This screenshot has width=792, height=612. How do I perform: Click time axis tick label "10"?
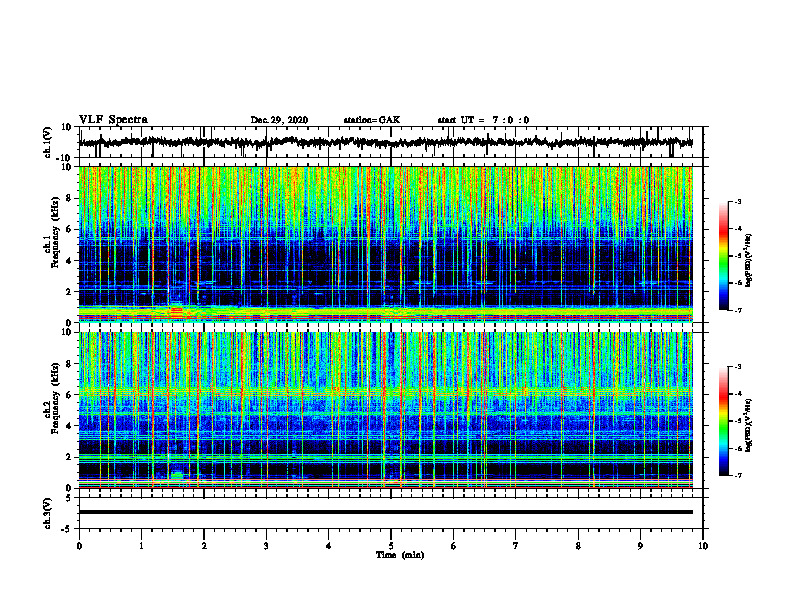point(703,546)
